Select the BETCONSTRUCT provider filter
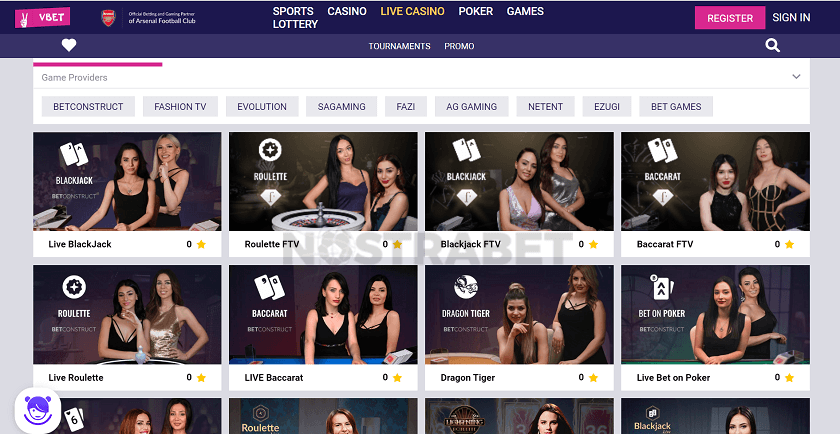This screenshot has height=434, width=840. pyautogui.click(x=88, y=107)
